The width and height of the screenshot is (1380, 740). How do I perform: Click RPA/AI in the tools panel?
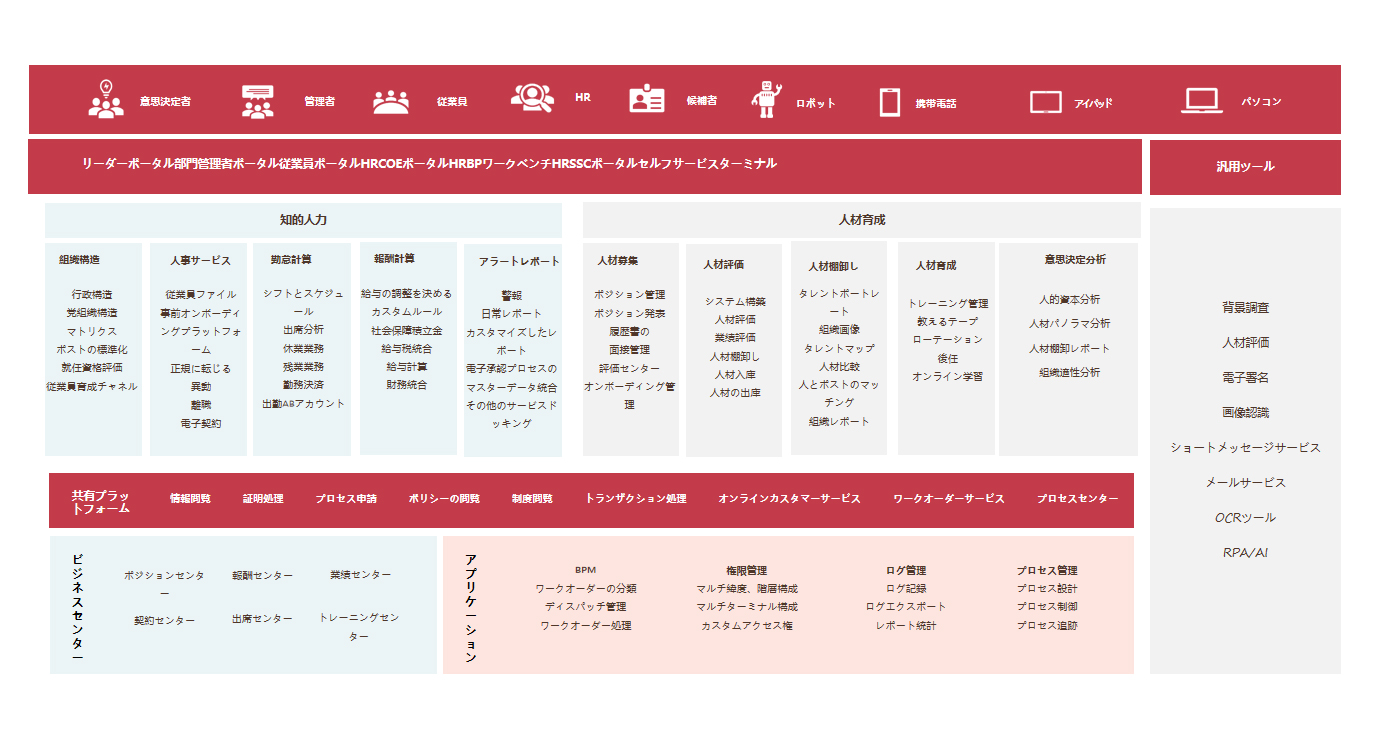[1246, 553]
